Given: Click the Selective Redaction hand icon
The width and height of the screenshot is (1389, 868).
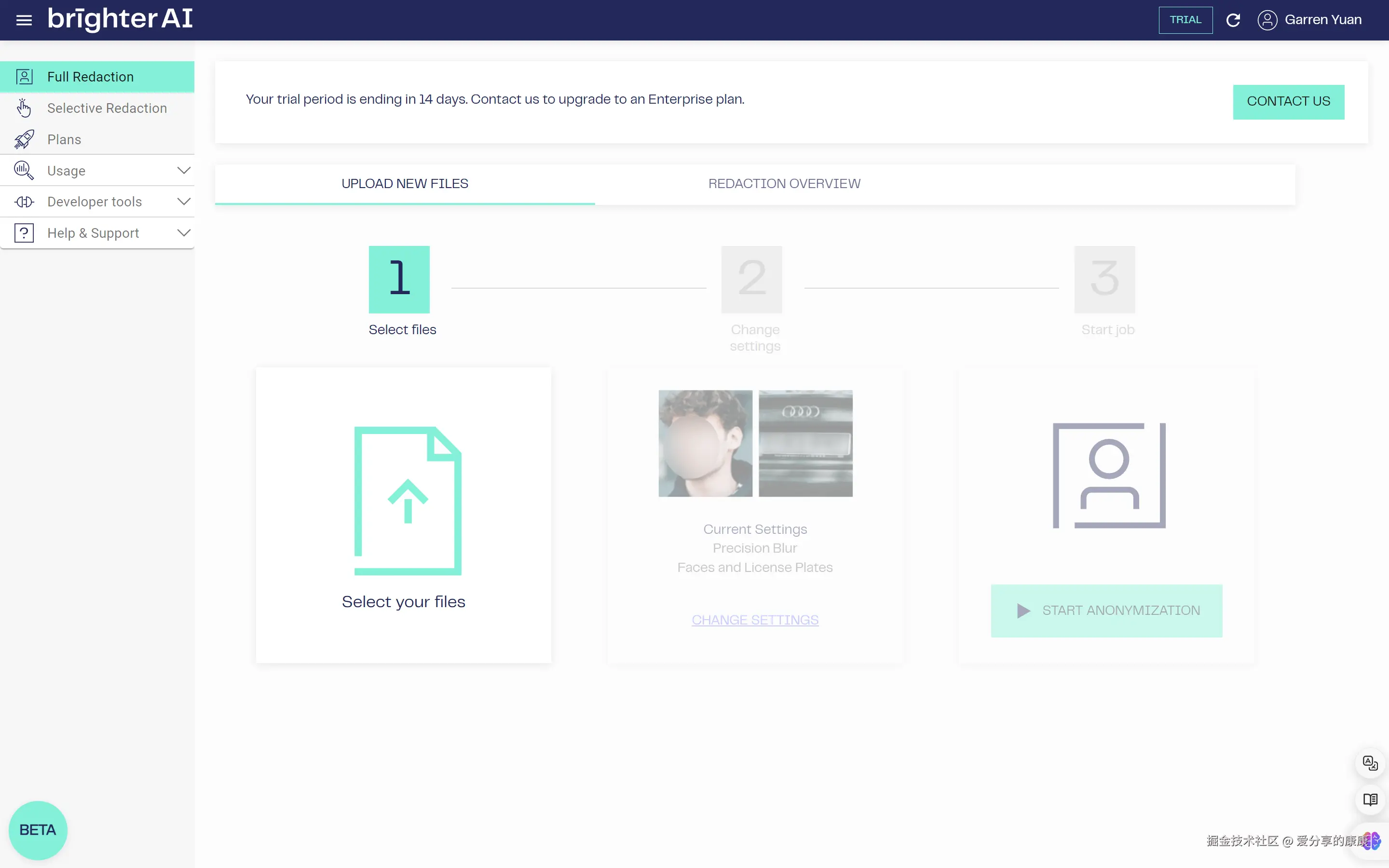Looking at the screenshot, I should pos(24,108).
